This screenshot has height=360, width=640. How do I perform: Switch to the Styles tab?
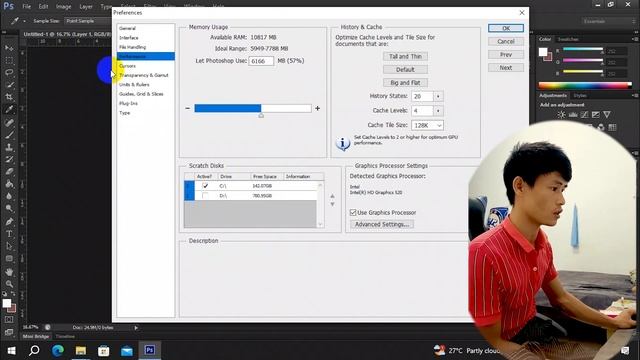(580, 96)
